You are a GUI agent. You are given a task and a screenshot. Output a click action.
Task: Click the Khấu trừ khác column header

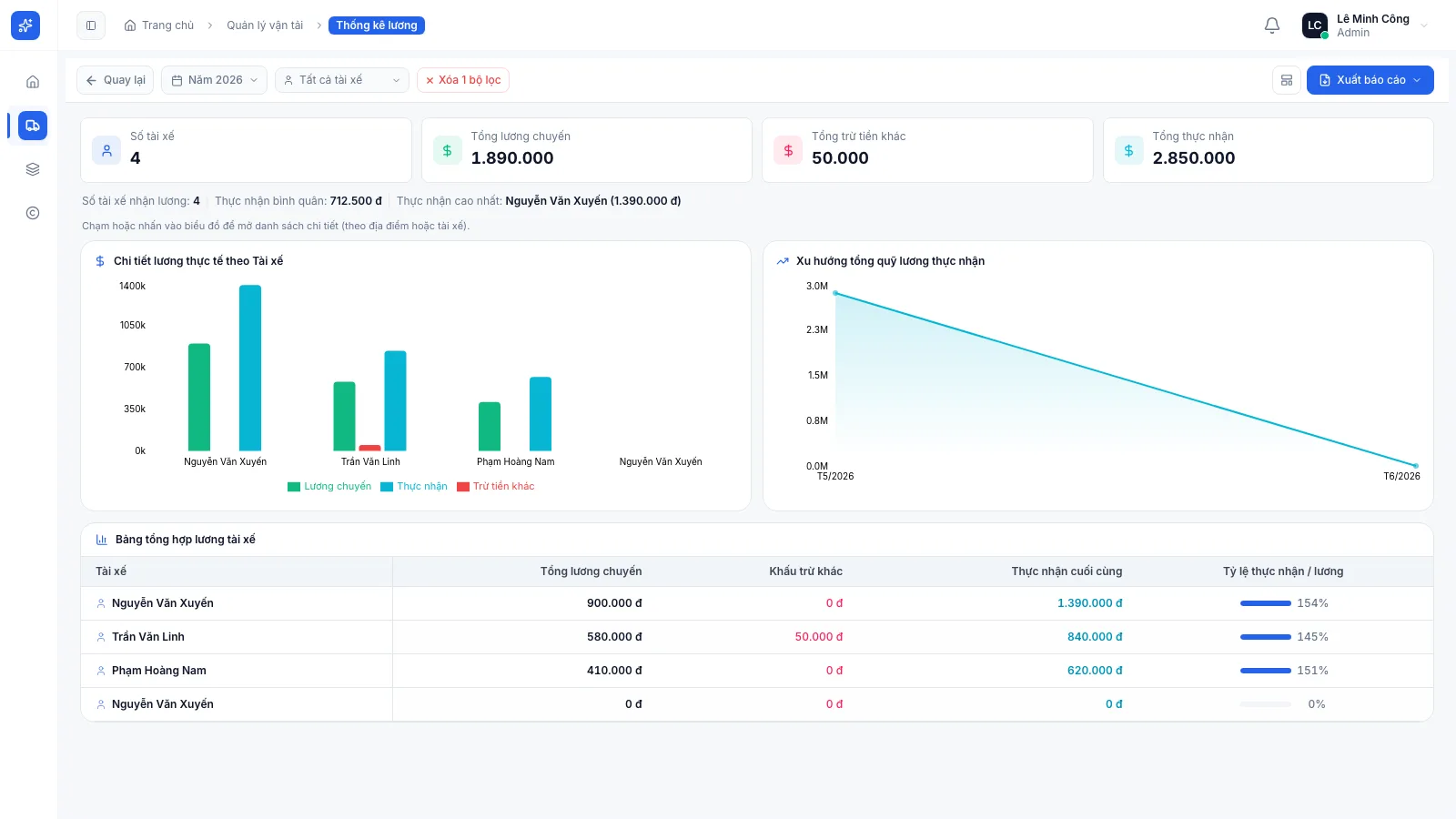806,571
